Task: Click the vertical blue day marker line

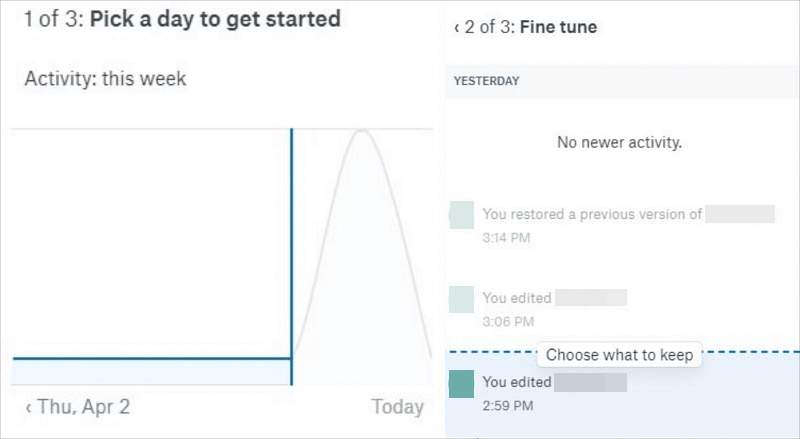Action: 291,250
